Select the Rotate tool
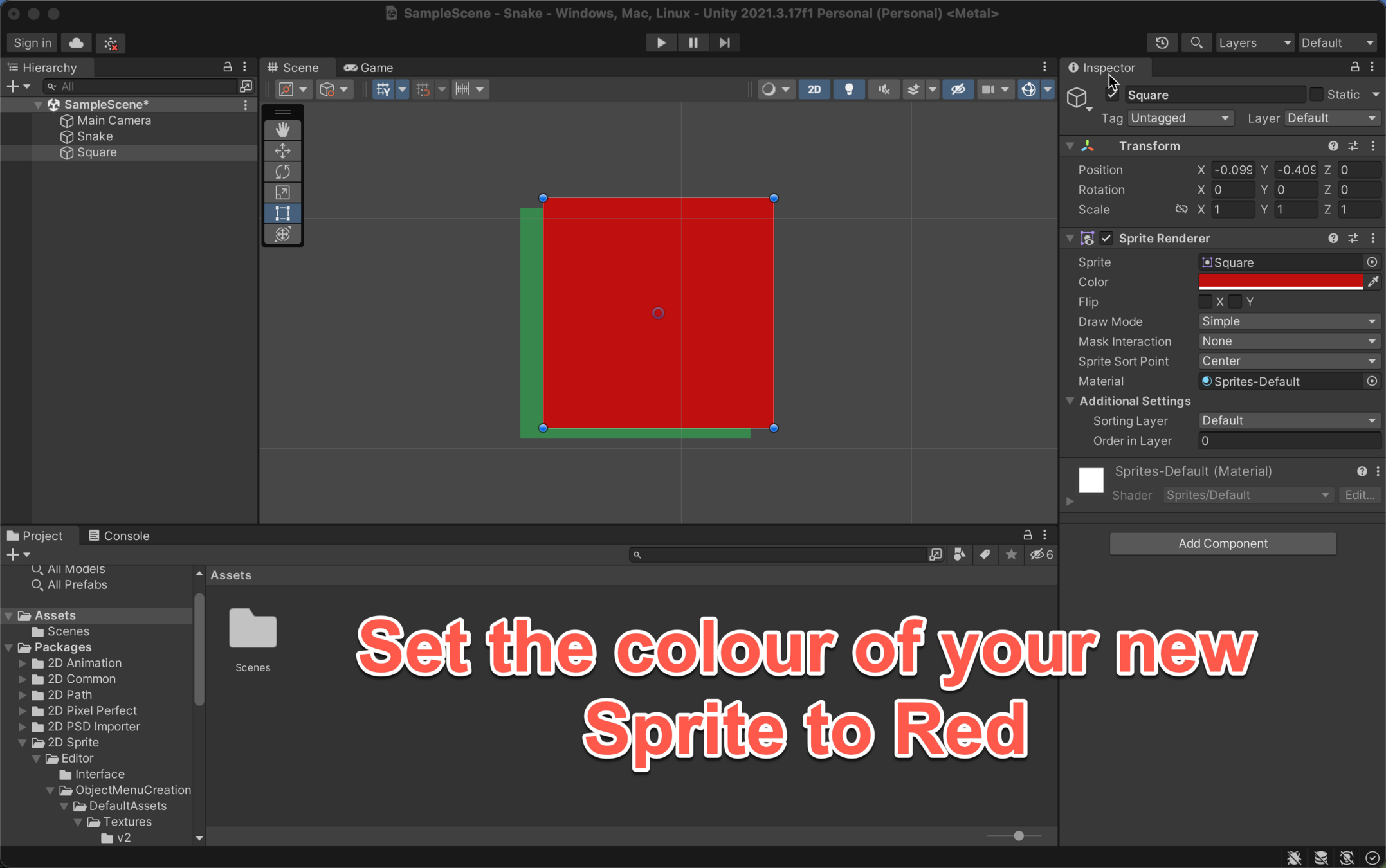The image size is (1386, 868). pos(282,172)
